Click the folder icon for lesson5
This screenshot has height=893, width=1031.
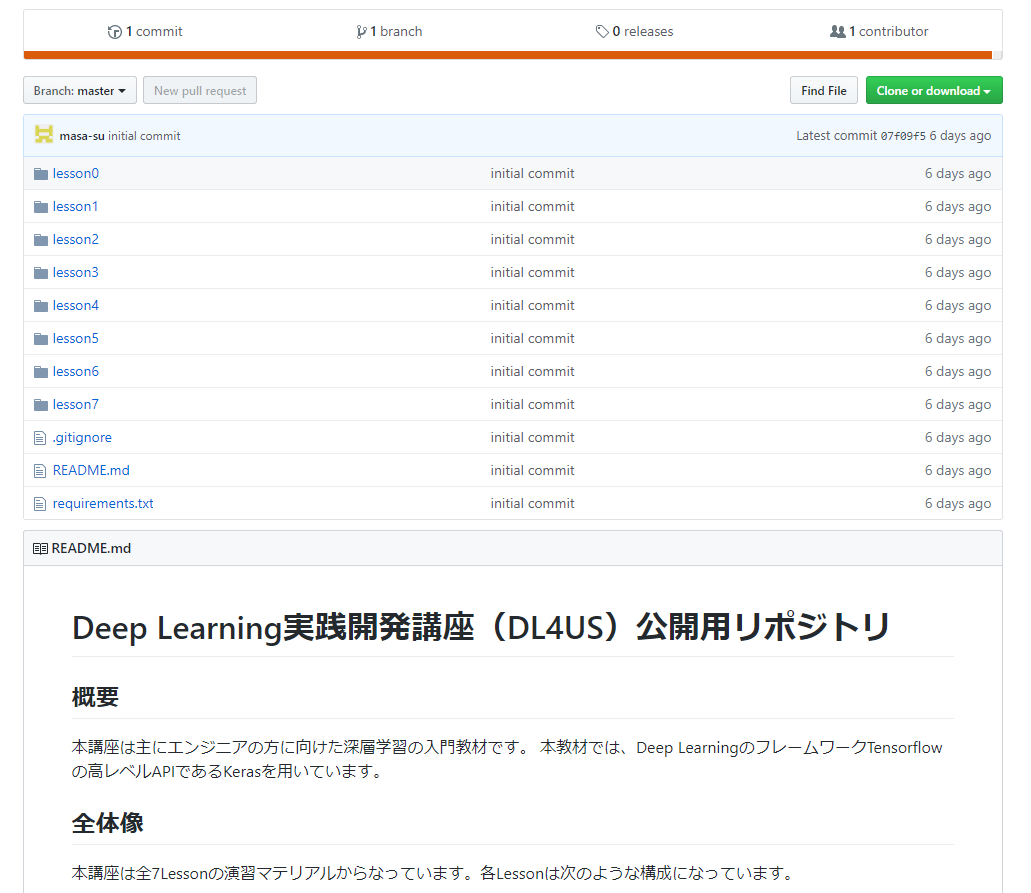[x=41, y=337]
